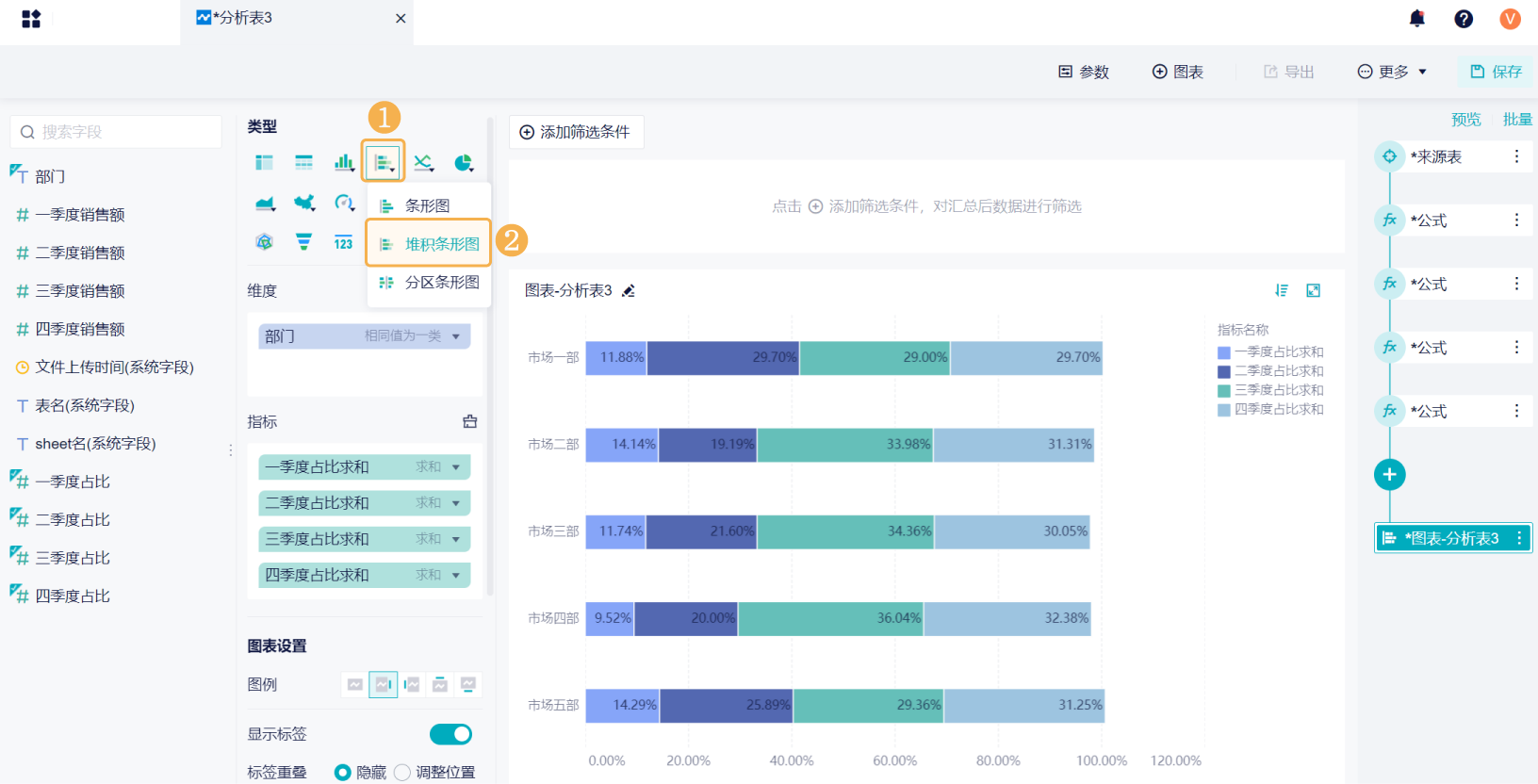
Task: Select the cross table chart type icon
Action: 264,163
